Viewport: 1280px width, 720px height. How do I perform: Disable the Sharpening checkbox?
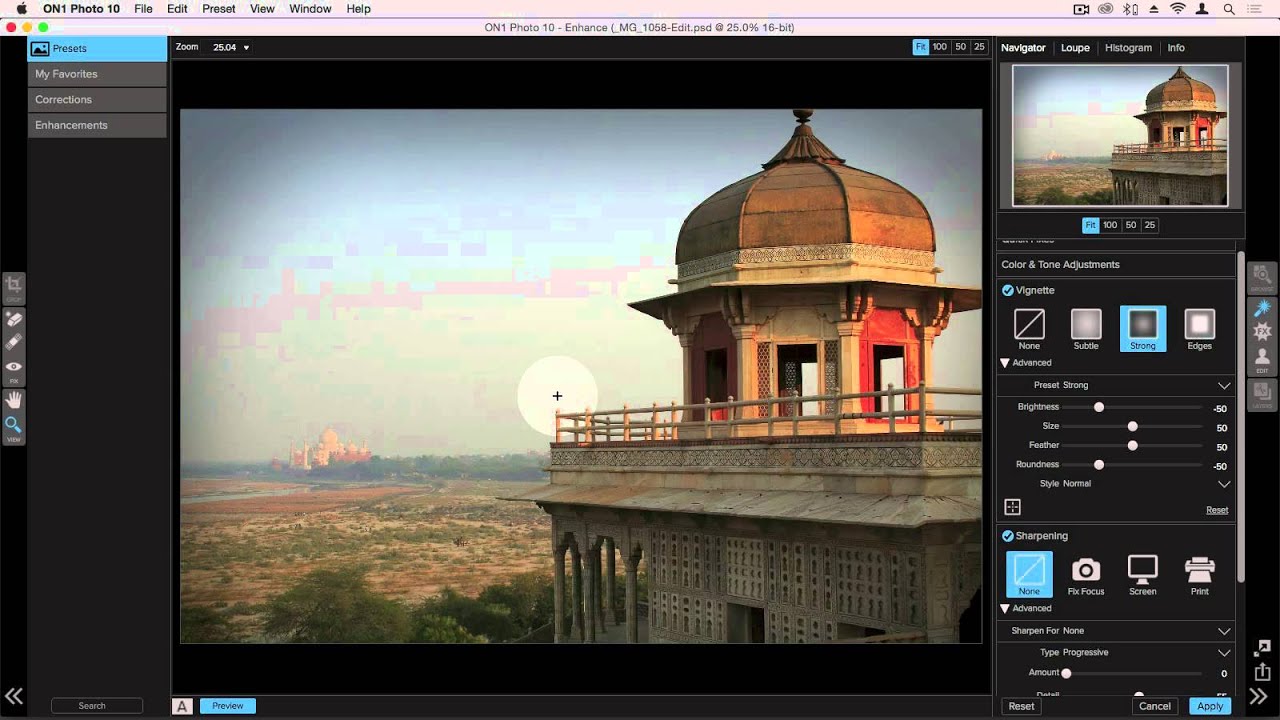point(1008,536)
